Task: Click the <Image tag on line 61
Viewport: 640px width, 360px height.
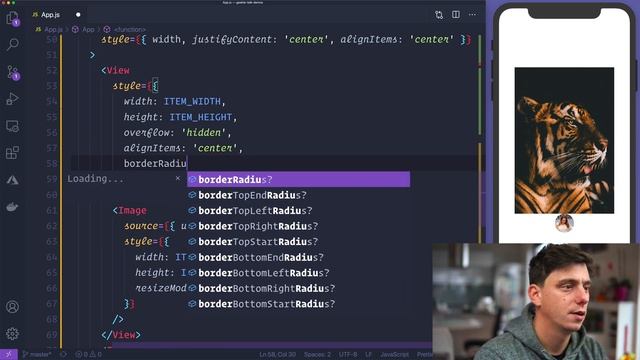Action: click(x=129, y=211)
